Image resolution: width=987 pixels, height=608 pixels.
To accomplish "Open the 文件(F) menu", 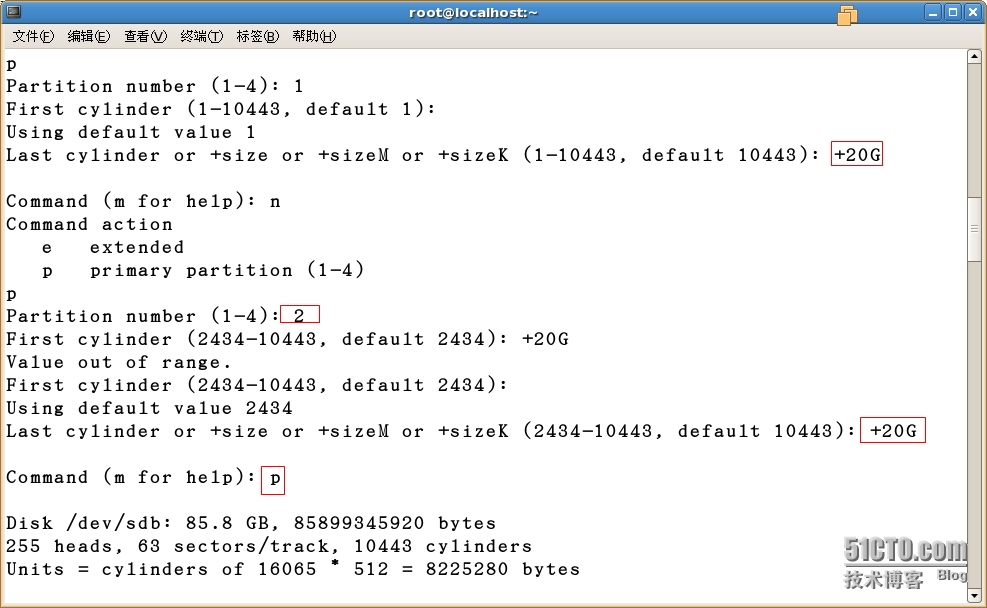I will [x=33, y=37].
